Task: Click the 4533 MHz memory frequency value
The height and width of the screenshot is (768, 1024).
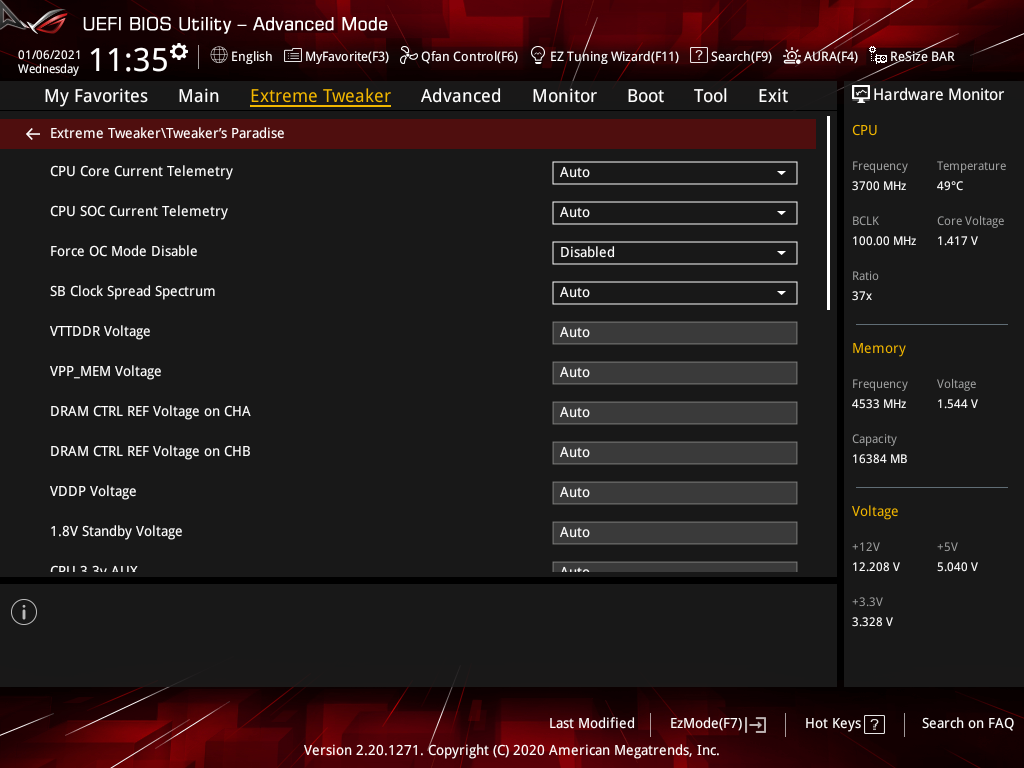Action: [x=878, y=404]
